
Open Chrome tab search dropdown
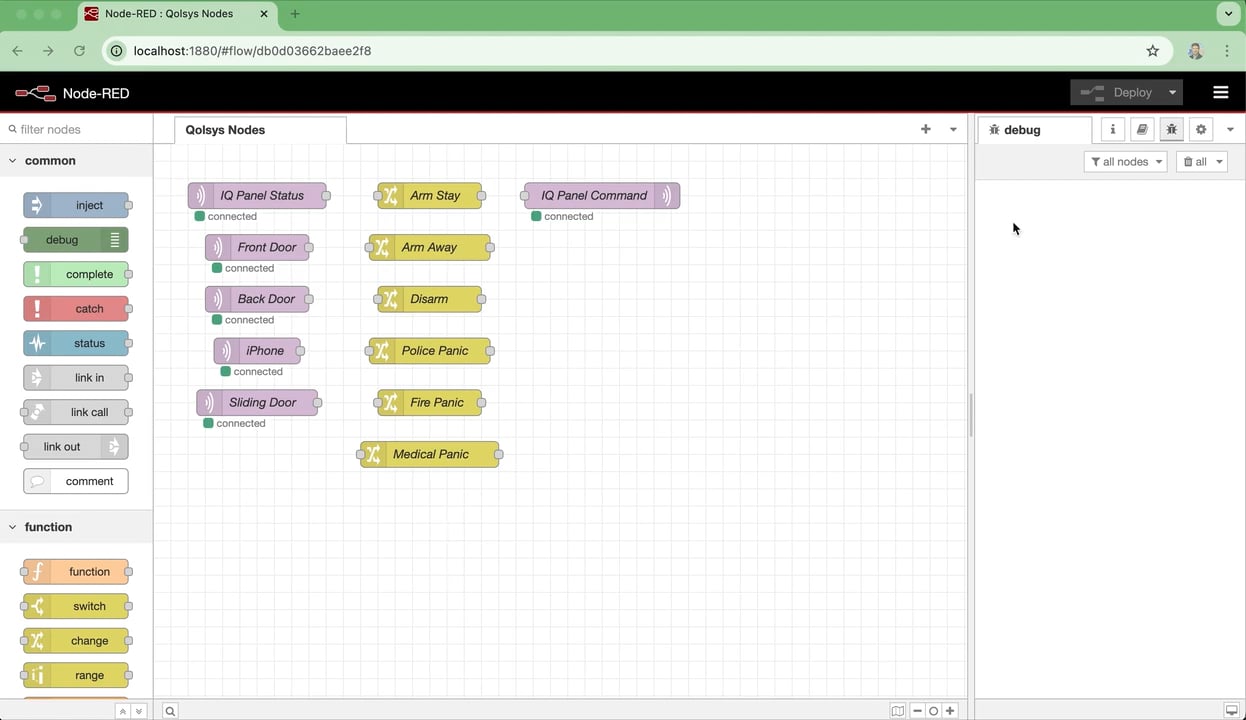(1228, 14)
